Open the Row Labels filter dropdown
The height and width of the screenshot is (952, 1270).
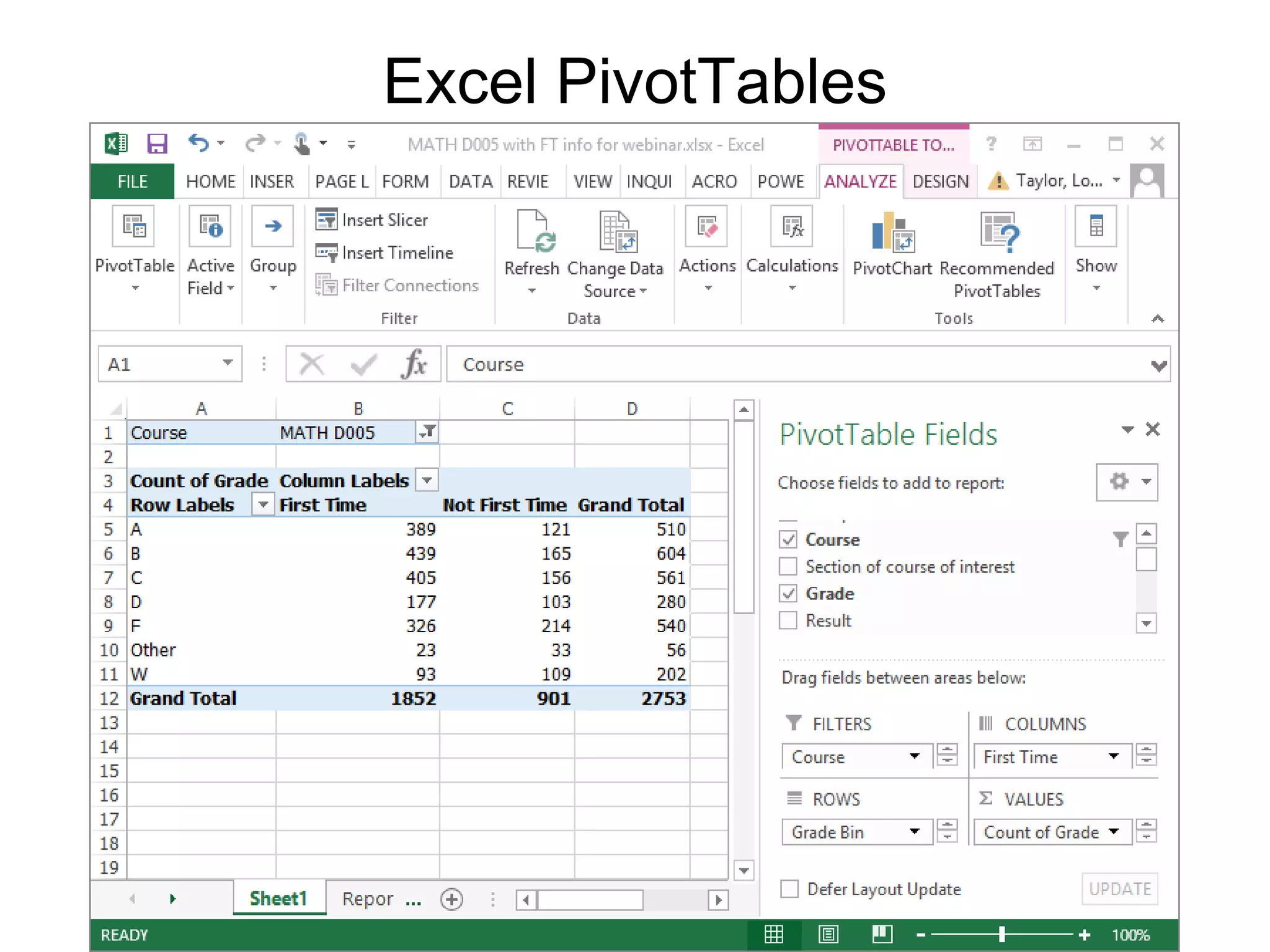(263, 505)
